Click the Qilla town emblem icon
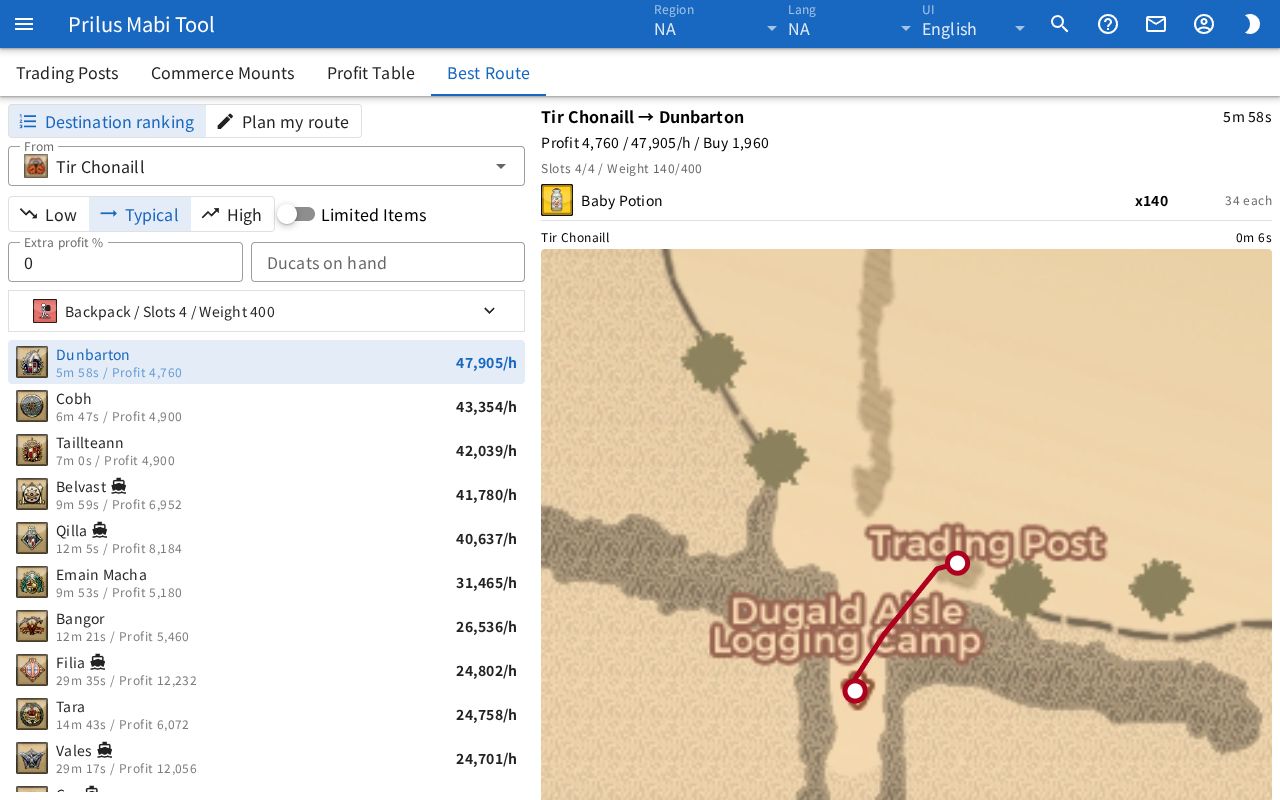Image resolution: width=1280 pixels, height=800 pixels. (32, 538)
